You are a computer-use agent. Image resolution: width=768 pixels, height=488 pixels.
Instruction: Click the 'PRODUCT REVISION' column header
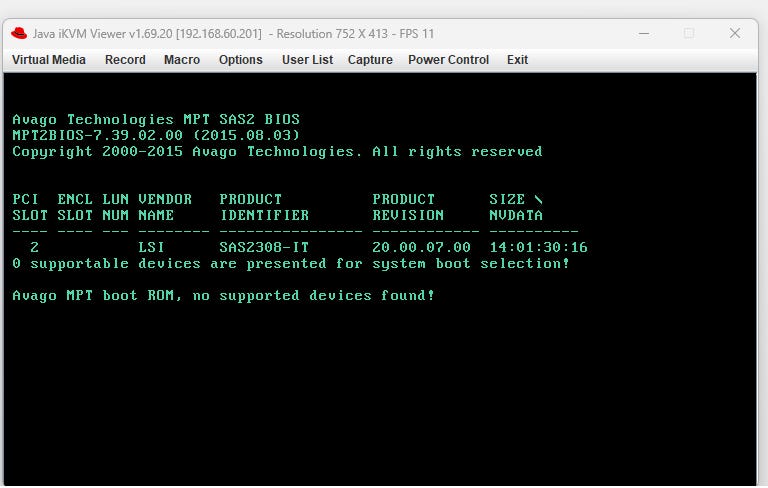pos(408,207)
